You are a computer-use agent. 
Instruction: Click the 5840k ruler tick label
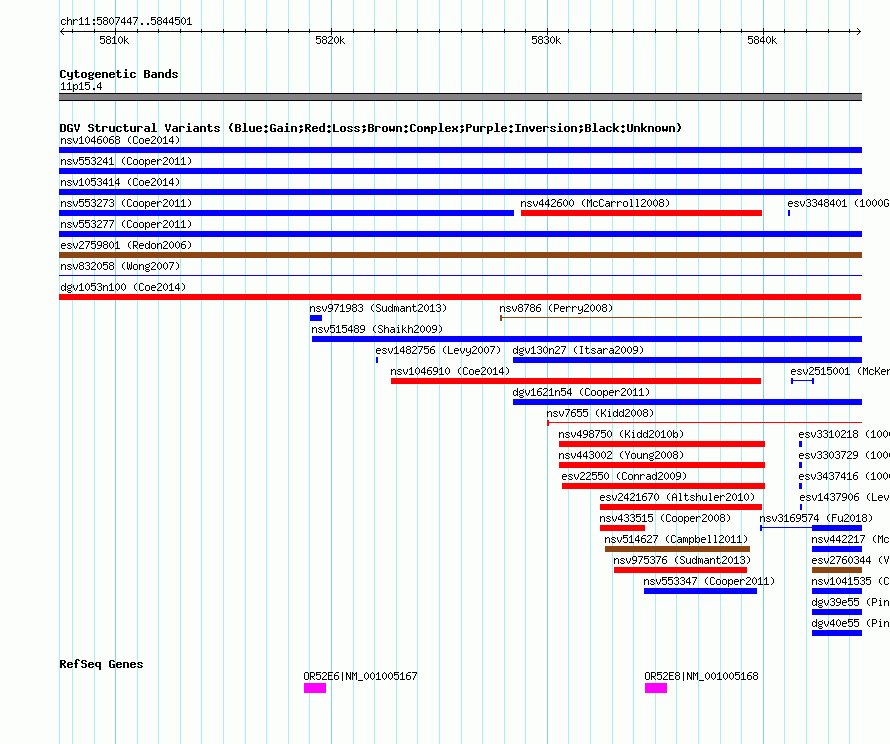point(762,40)
